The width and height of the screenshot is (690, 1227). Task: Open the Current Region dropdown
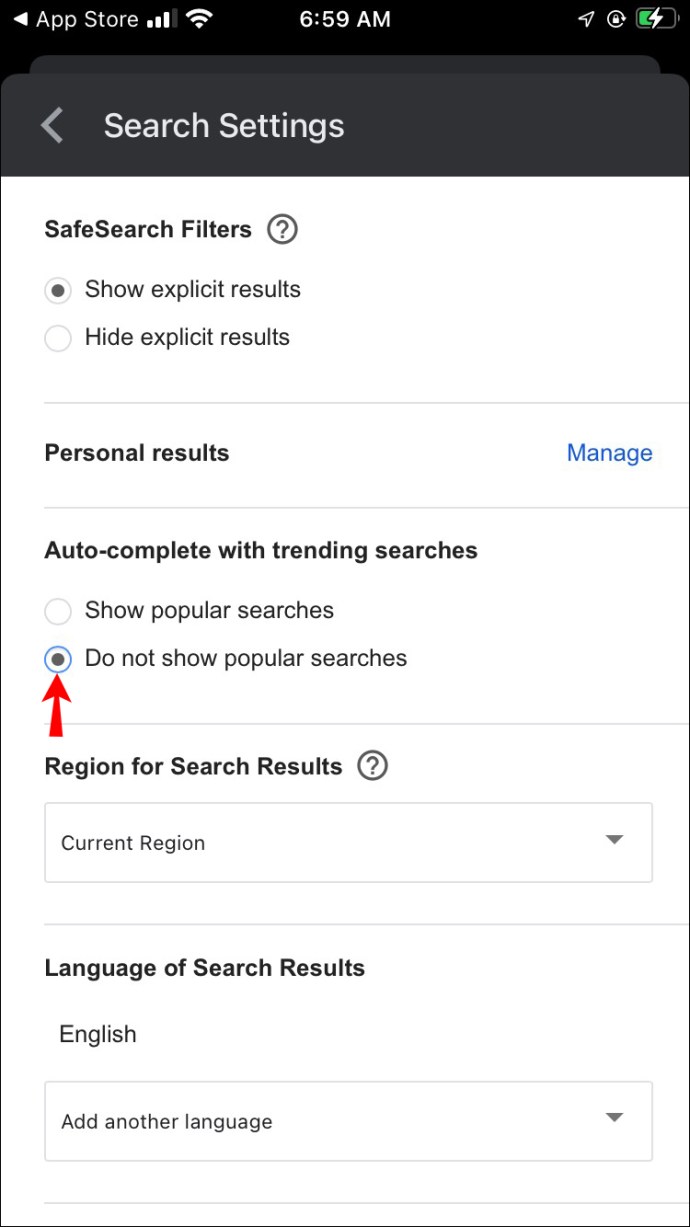[348, 842]
